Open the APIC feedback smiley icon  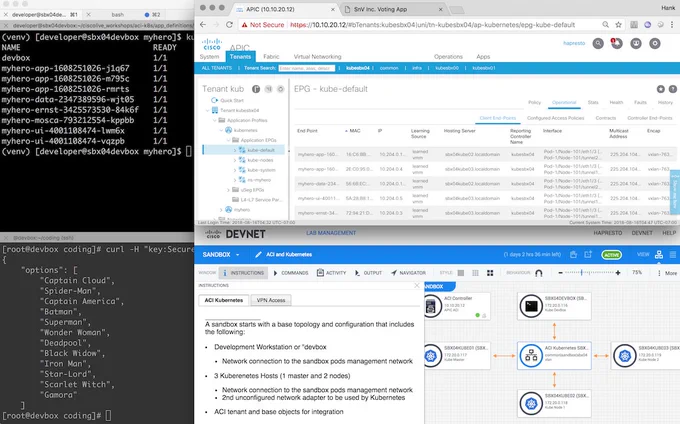pos(636,43)
